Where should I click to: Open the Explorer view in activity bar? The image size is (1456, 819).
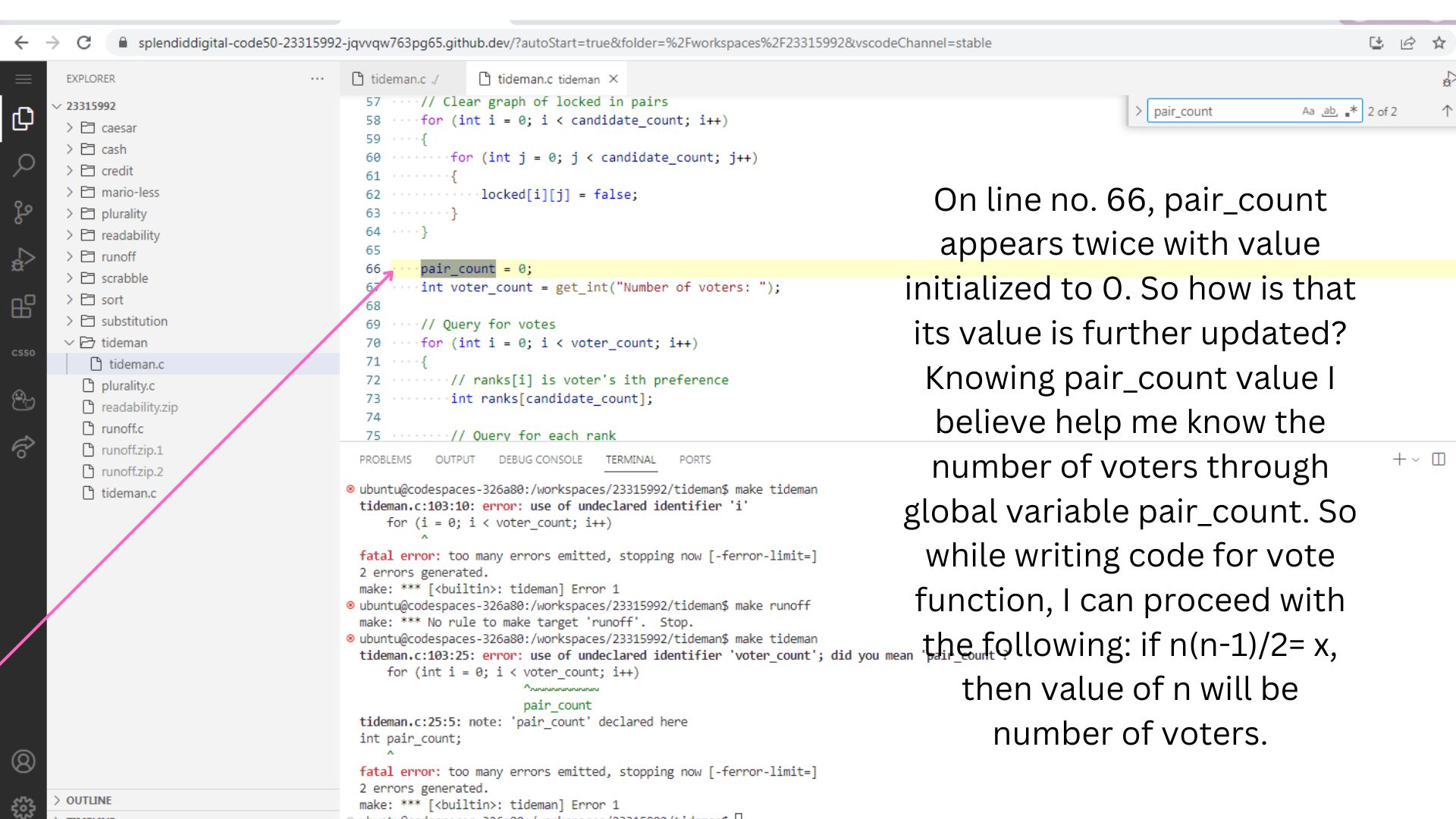23,119
